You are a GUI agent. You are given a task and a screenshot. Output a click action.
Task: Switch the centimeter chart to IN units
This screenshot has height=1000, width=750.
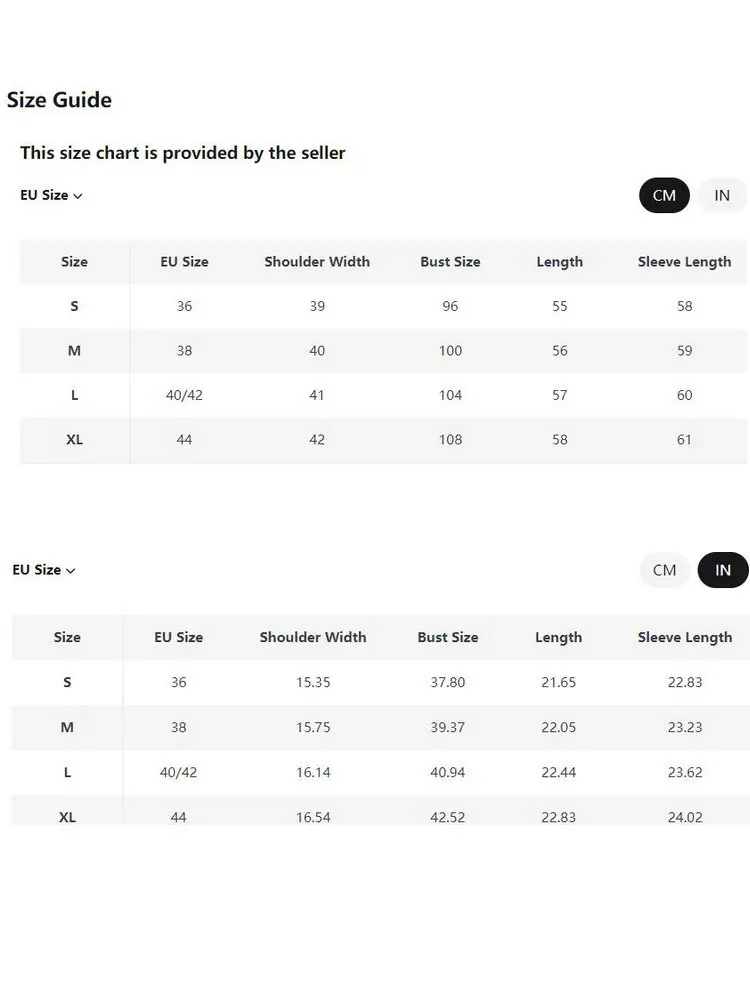click(x=722, y=195)
